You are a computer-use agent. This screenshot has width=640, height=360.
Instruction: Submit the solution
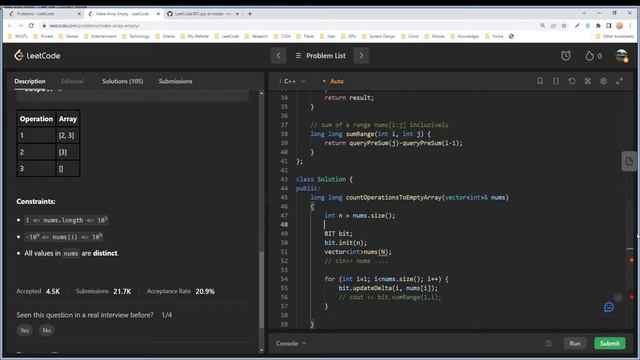(610, 343)
